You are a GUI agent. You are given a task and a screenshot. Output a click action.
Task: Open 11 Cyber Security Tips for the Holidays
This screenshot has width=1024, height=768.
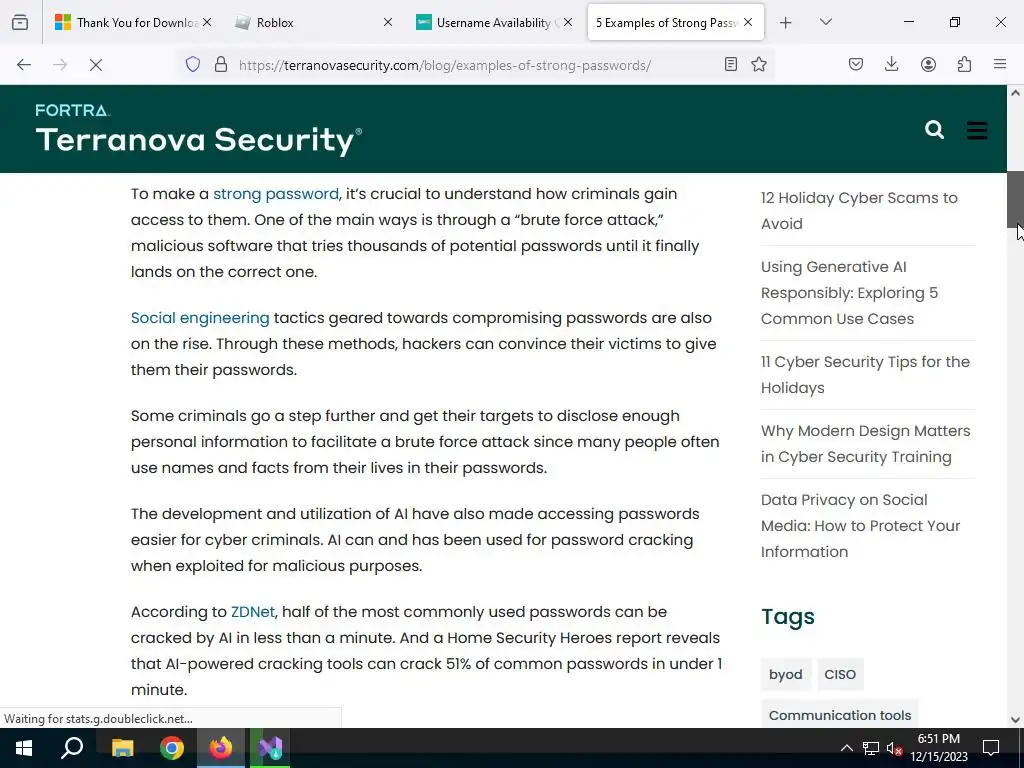(x=865, y=375)
